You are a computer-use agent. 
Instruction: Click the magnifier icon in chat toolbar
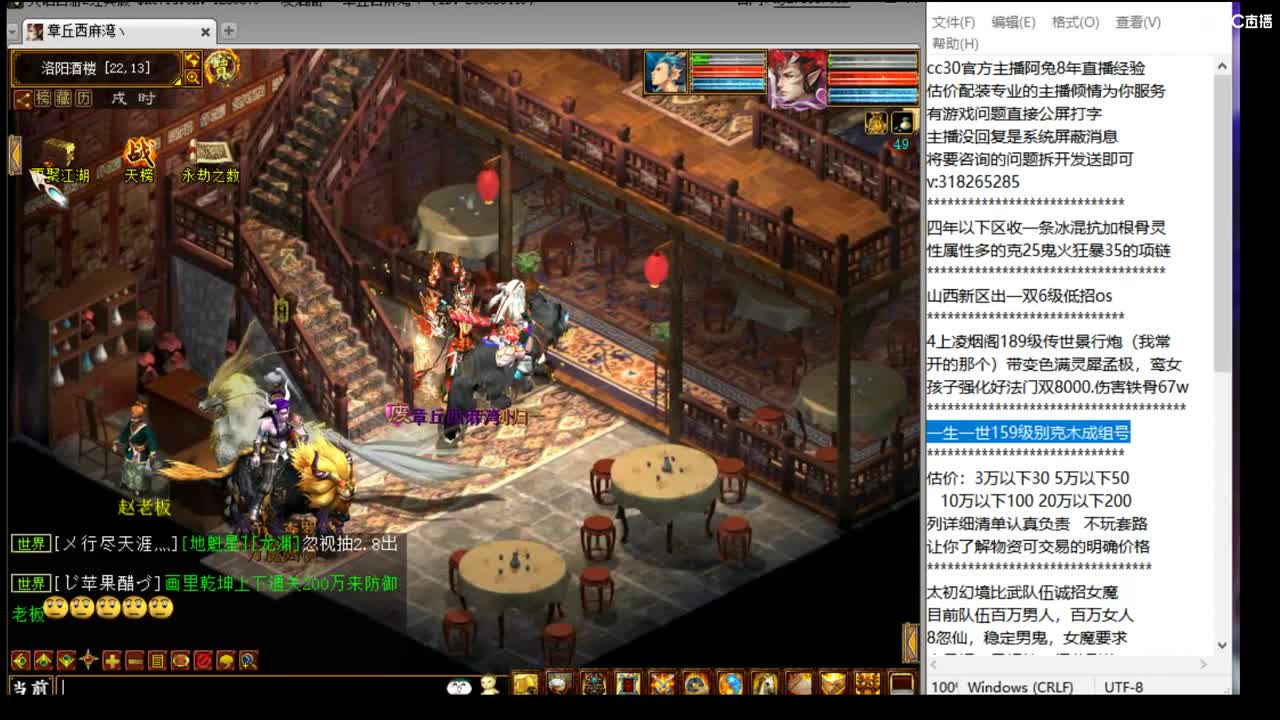249,660
